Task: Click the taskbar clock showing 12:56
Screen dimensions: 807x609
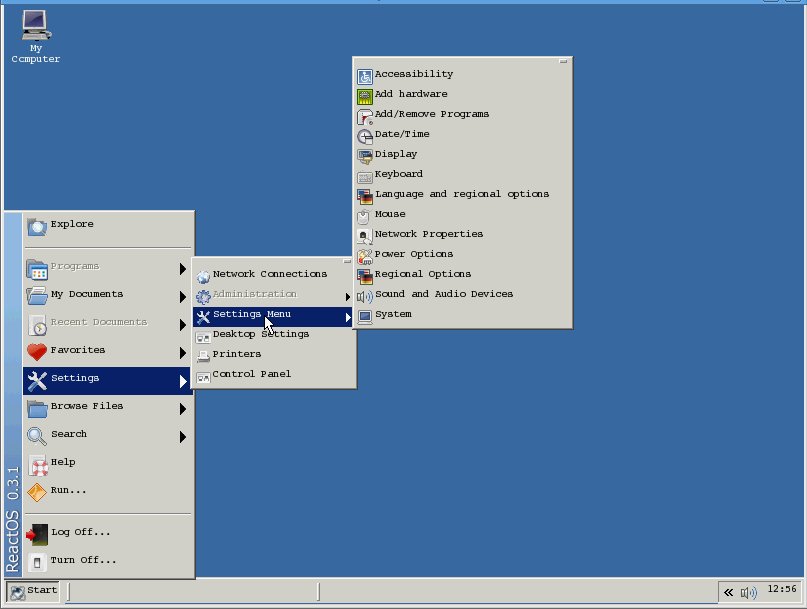Action: point(782,589)
